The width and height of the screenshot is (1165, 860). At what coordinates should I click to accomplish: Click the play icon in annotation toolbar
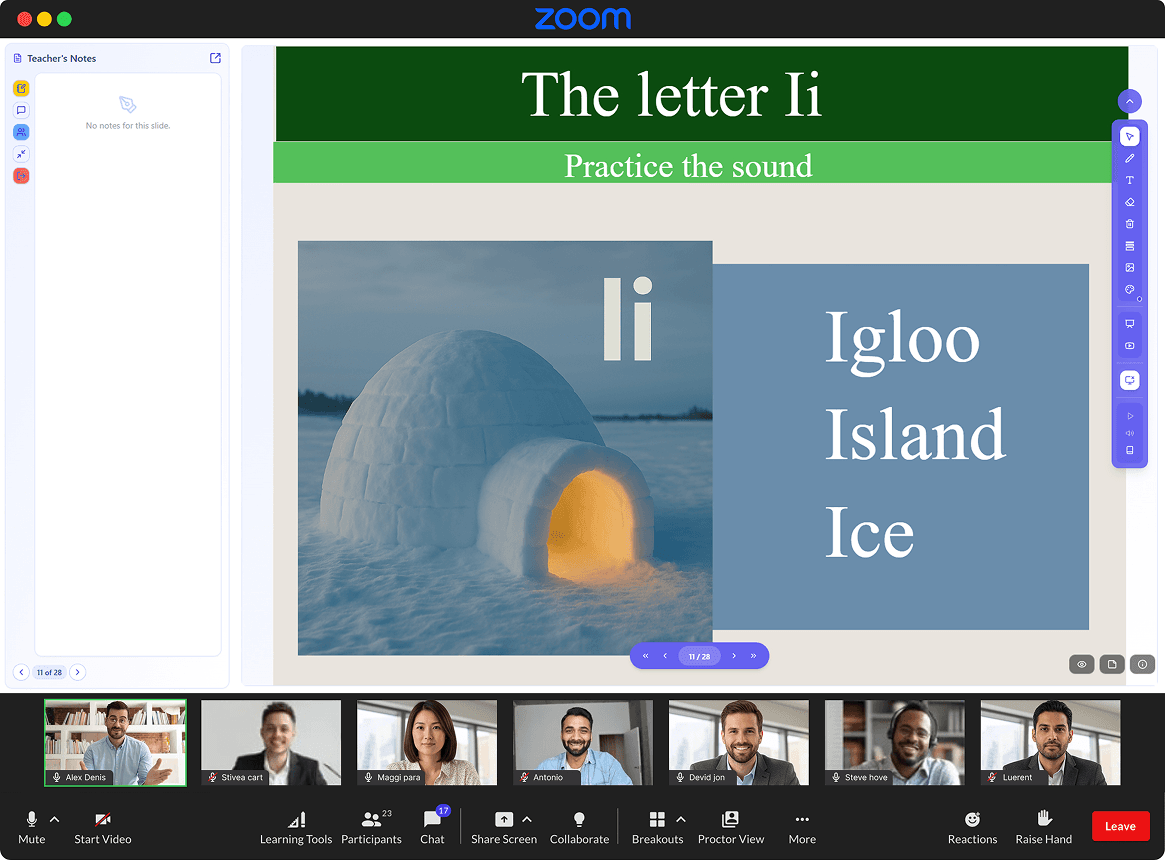click(x=1129, y=416)
